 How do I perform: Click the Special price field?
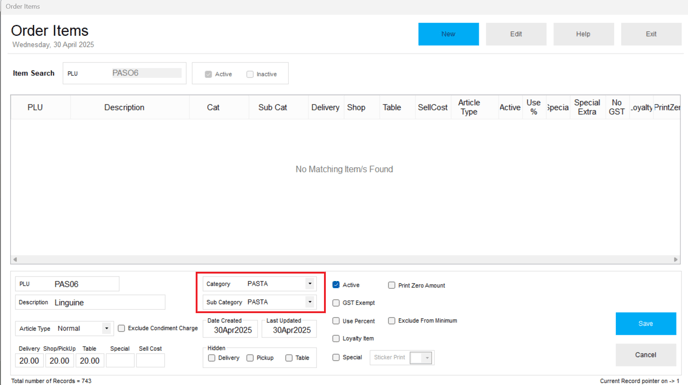tap(120, 361)
